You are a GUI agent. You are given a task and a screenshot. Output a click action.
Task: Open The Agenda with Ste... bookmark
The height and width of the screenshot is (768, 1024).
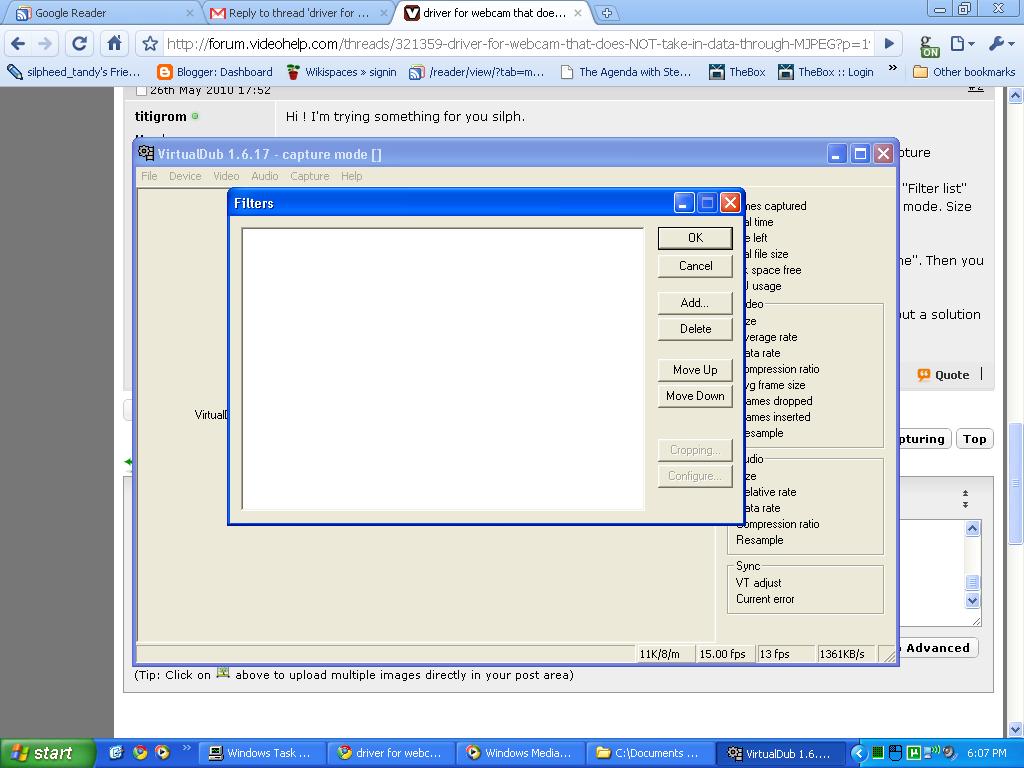(x=626, y=72)
